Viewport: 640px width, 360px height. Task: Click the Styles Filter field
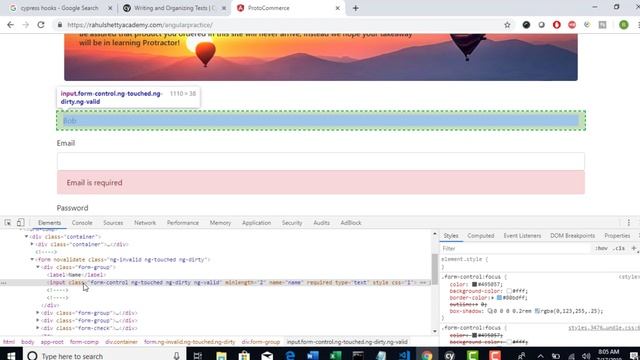[x=515, y=248]
